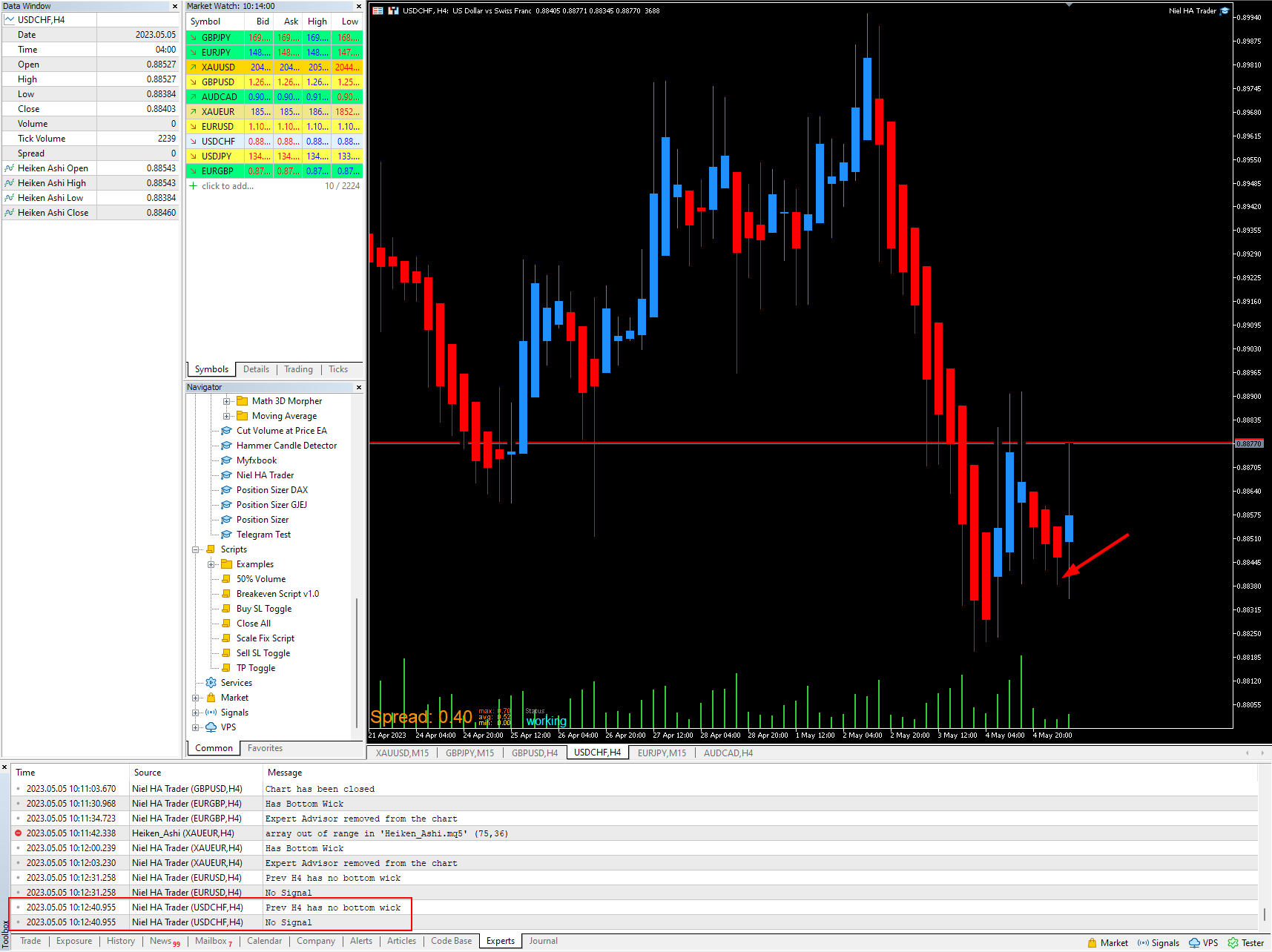
Task: Click the Position Sizer GJEJ expert
Action: (x=271, y=505)
